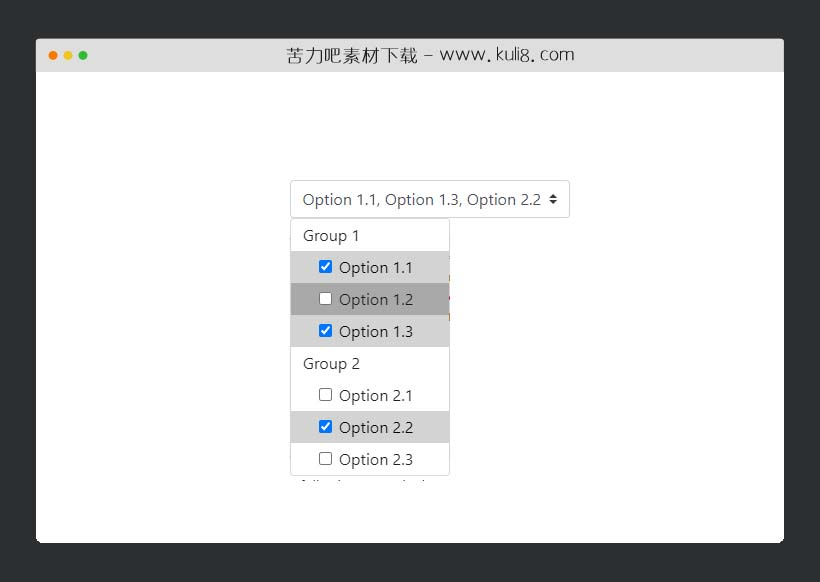Click the Option 2.2 label text

point(376,428)
